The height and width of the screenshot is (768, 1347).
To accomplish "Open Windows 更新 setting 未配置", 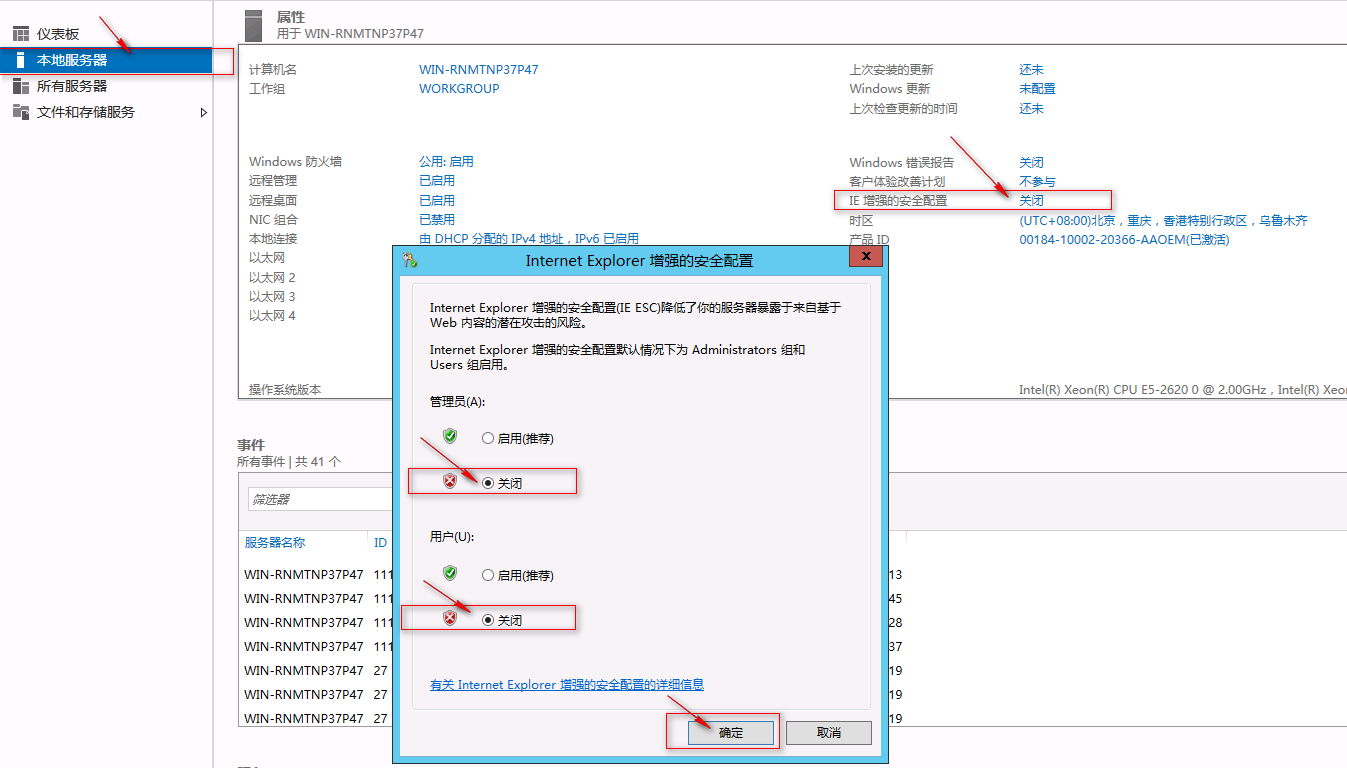I will point(1037,89).
